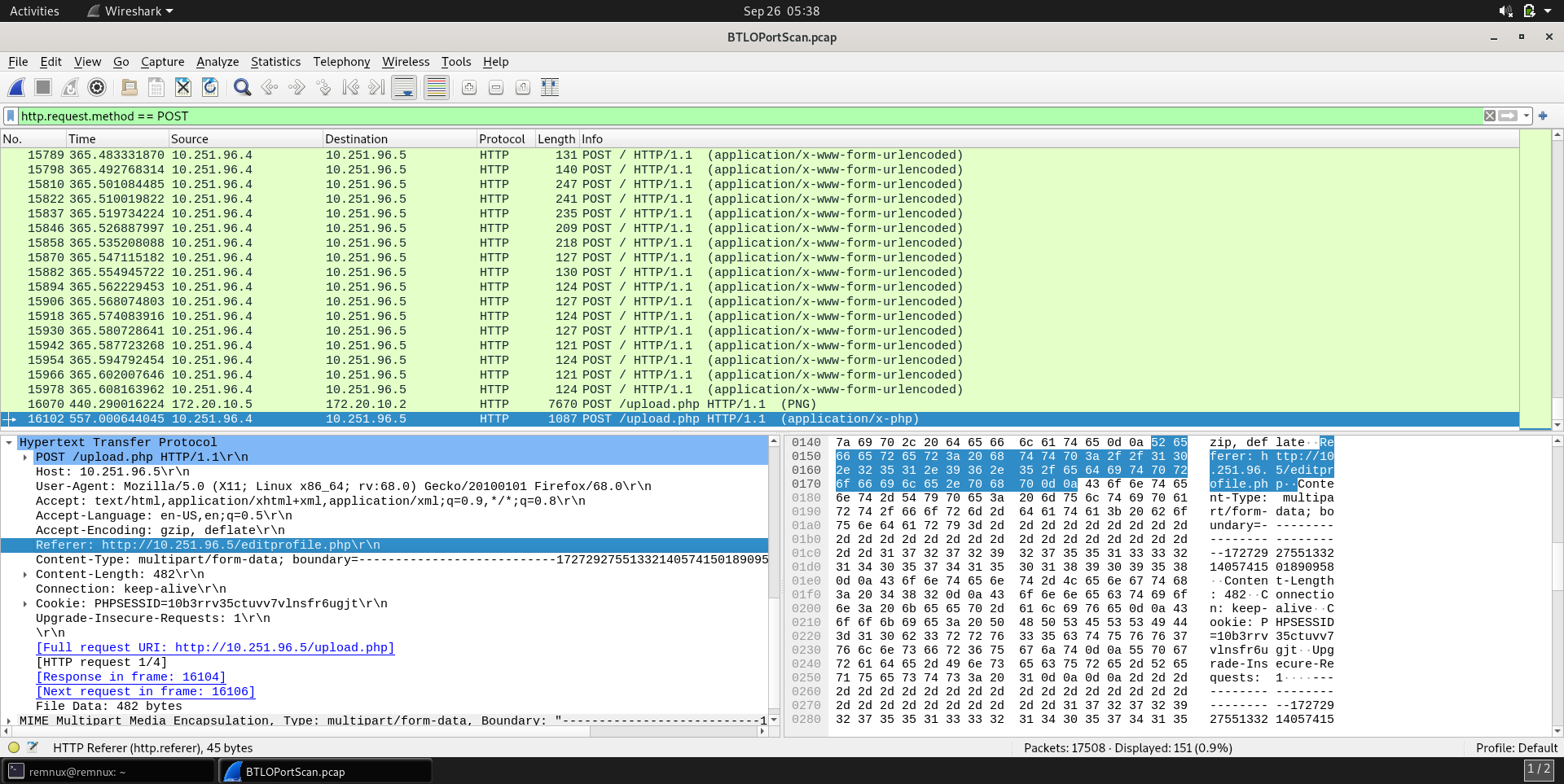Click the Find a packet magnifier icon
The width and height of the screenshot is (1564, 784).
point(242,87)
